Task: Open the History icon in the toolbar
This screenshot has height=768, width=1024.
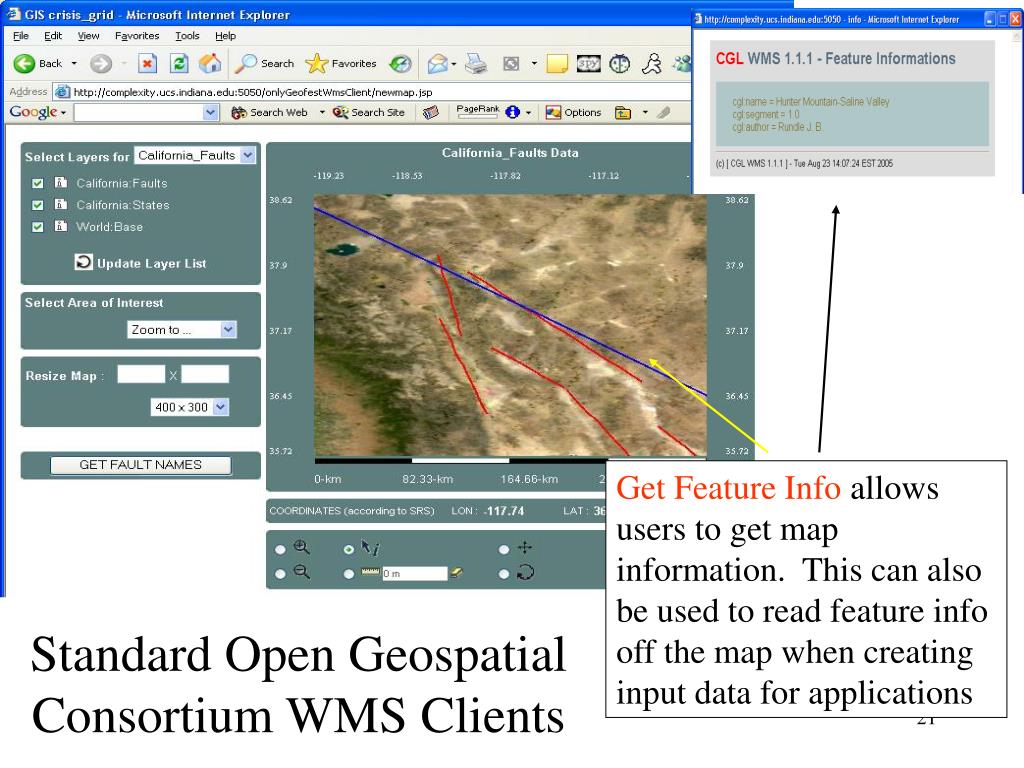Action: tap(400, 63)
